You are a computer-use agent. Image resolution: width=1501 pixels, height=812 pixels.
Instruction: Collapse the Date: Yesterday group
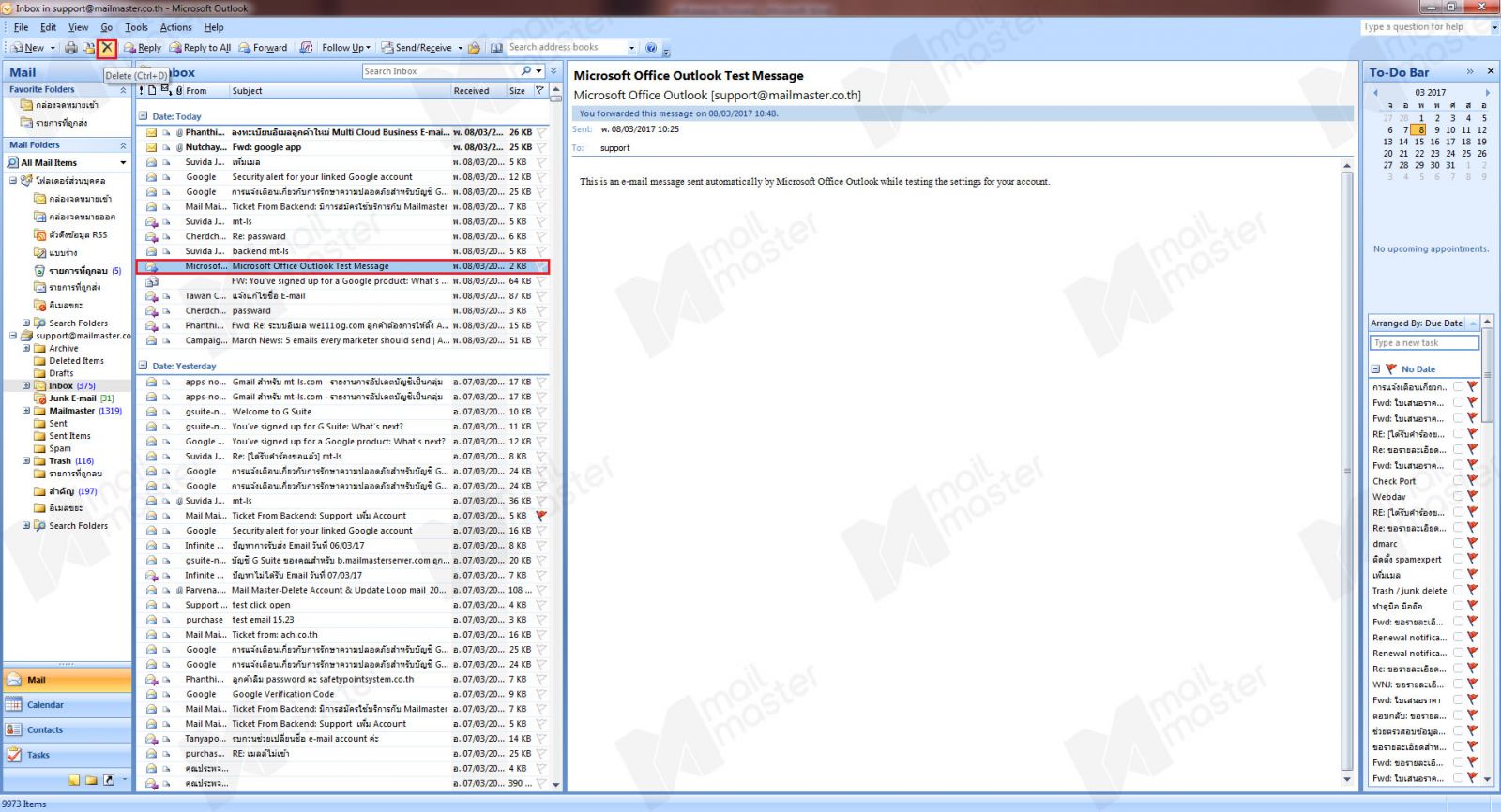pos(143,367)
